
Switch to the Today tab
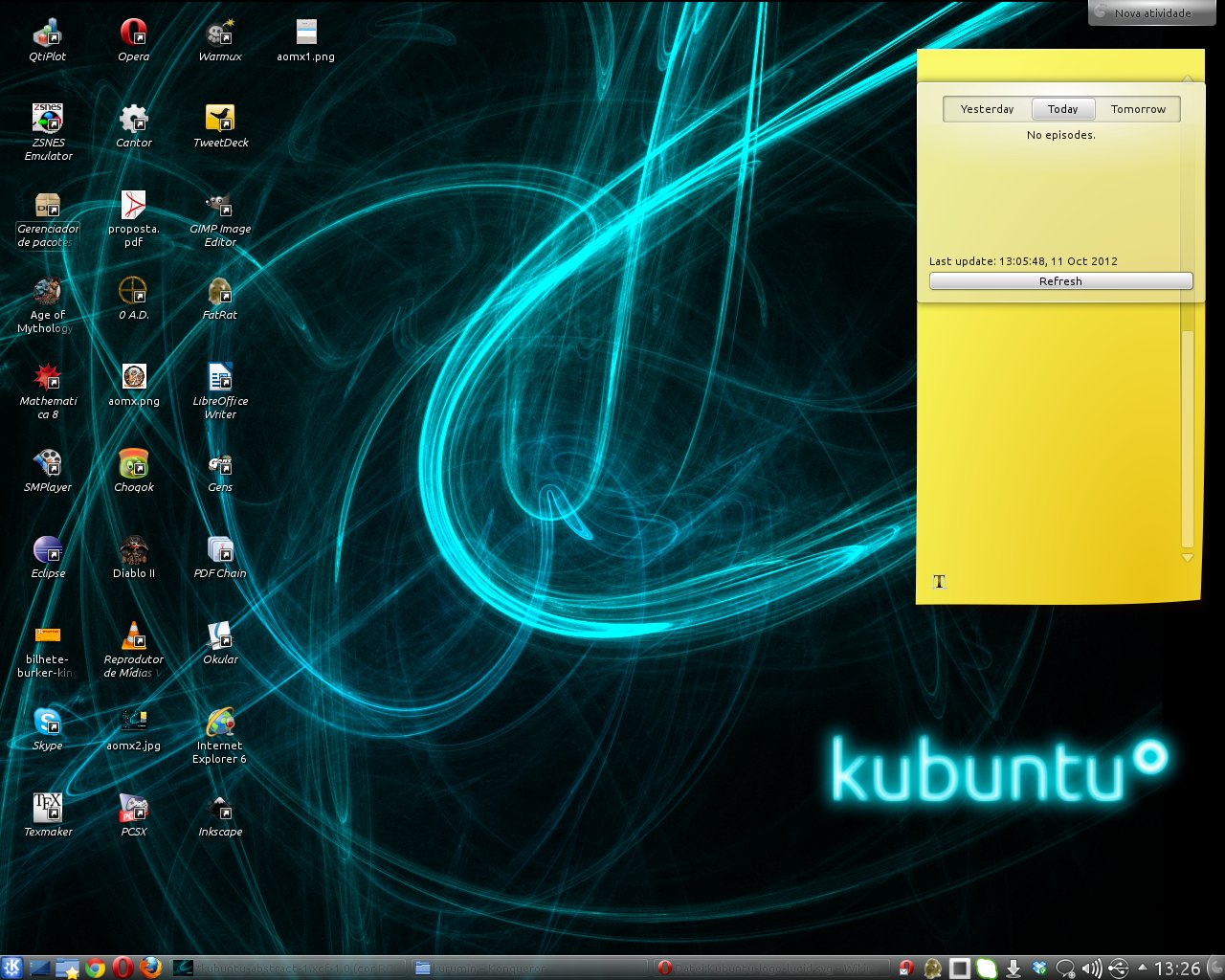(1062, 109)
